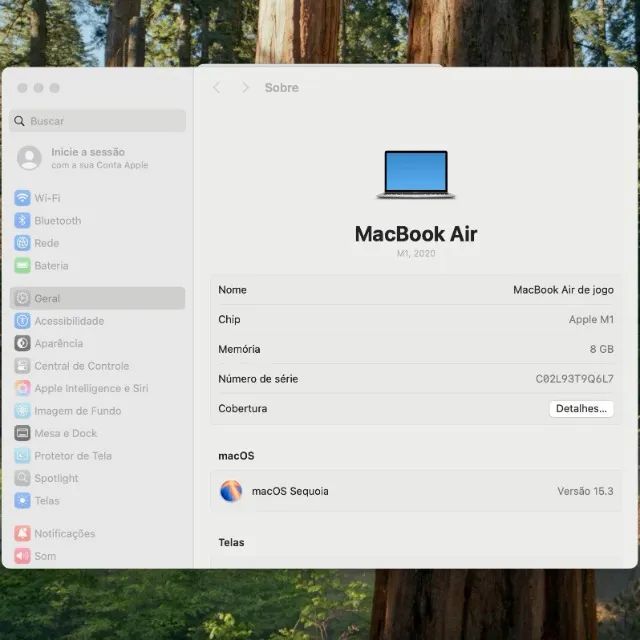Open the Spotlight icon
The width and height of the screenshot is (640, 640).
coord(22,478)
